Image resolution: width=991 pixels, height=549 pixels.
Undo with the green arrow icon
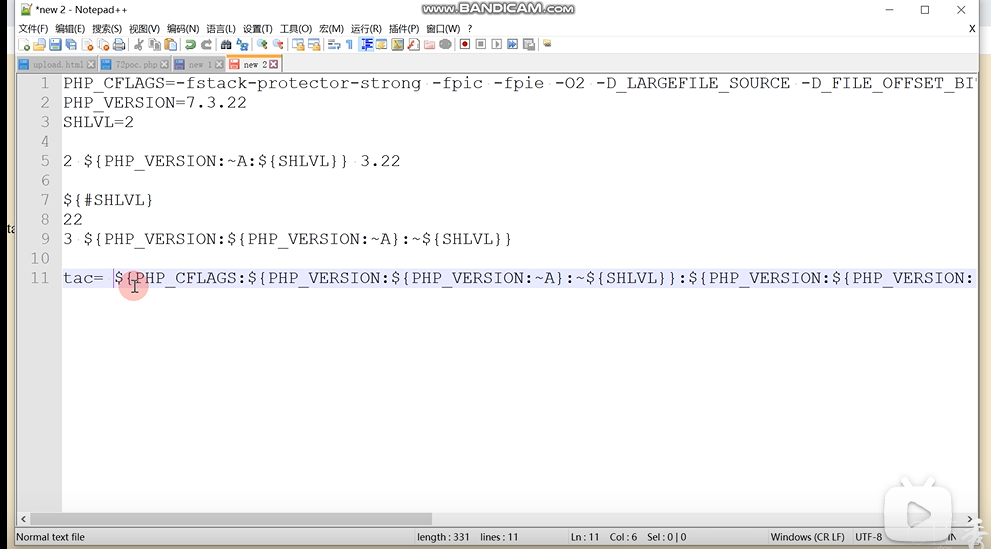tap(190, 44)
